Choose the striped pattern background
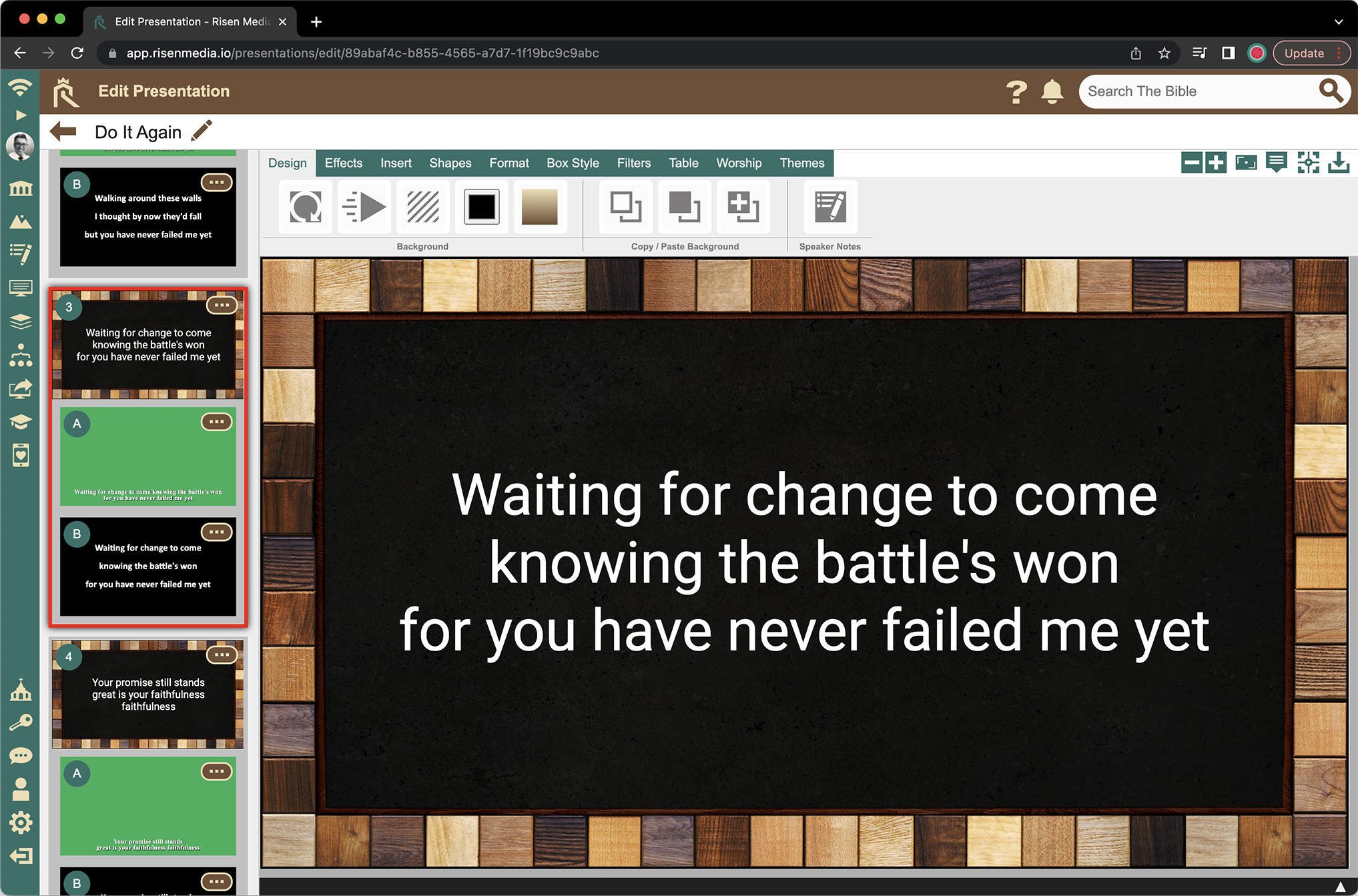Image resolution: width=1358 pixels, height=896 pixels. point(423,207)
